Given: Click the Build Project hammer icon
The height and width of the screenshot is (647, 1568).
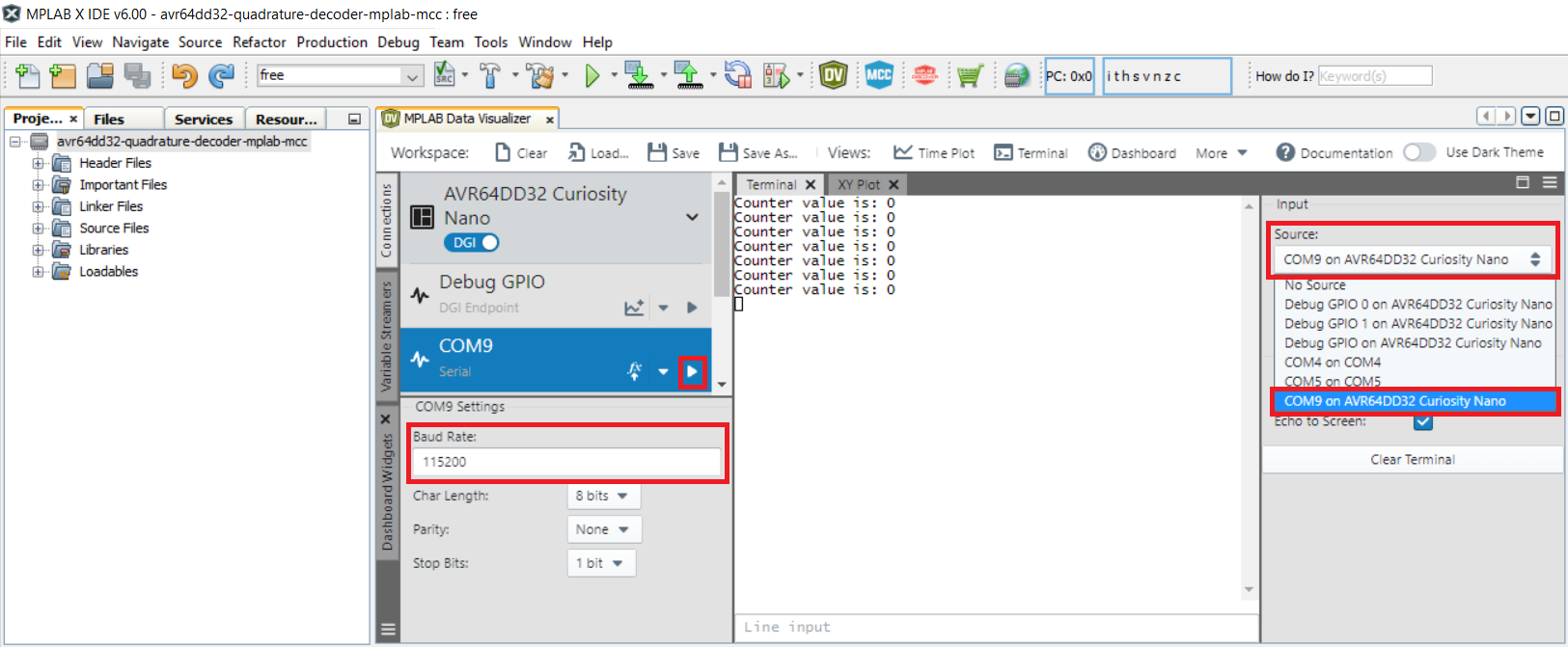Looking at the screenshot, I should point(490,74).
